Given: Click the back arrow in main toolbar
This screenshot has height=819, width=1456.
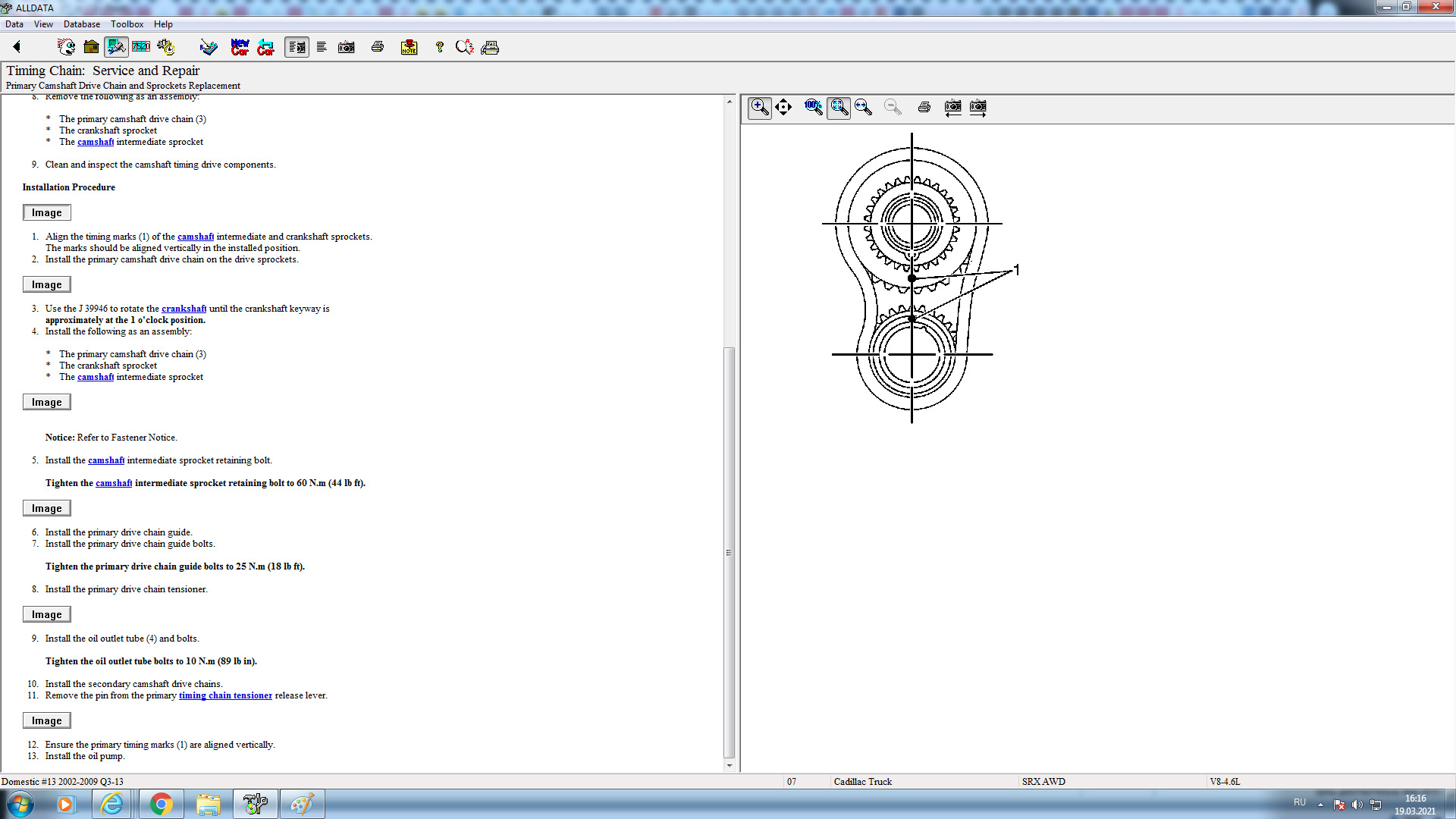Looking at the screenshot, I should (17, 47).
